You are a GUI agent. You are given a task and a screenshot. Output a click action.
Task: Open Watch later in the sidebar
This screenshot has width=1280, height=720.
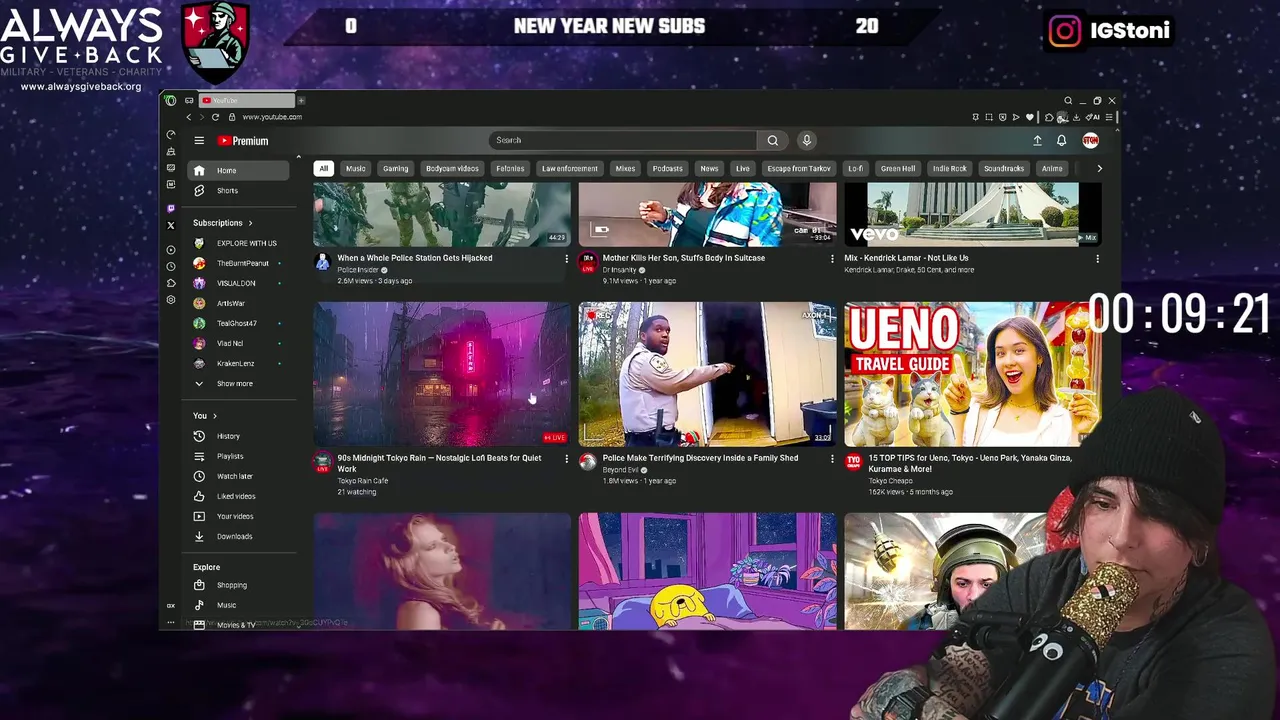(x=238, y=476)
